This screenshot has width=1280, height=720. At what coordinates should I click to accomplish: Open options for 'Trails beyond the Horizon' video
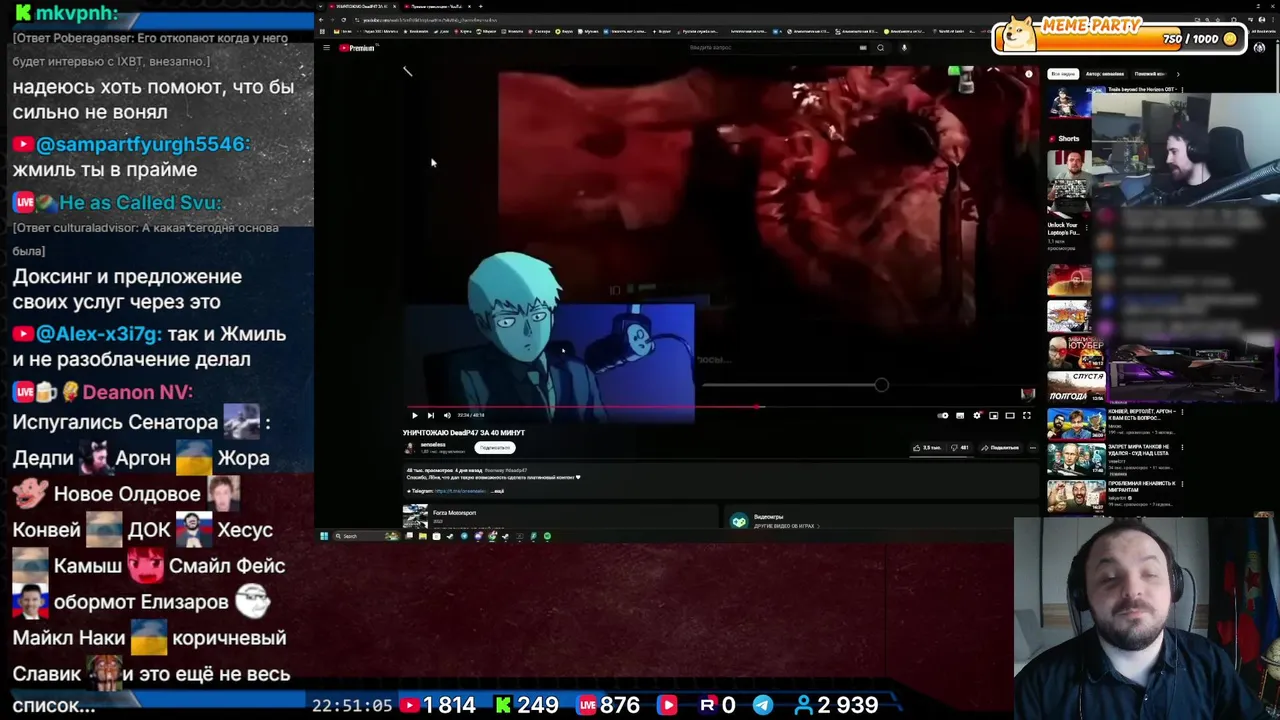click(1182, 90)
